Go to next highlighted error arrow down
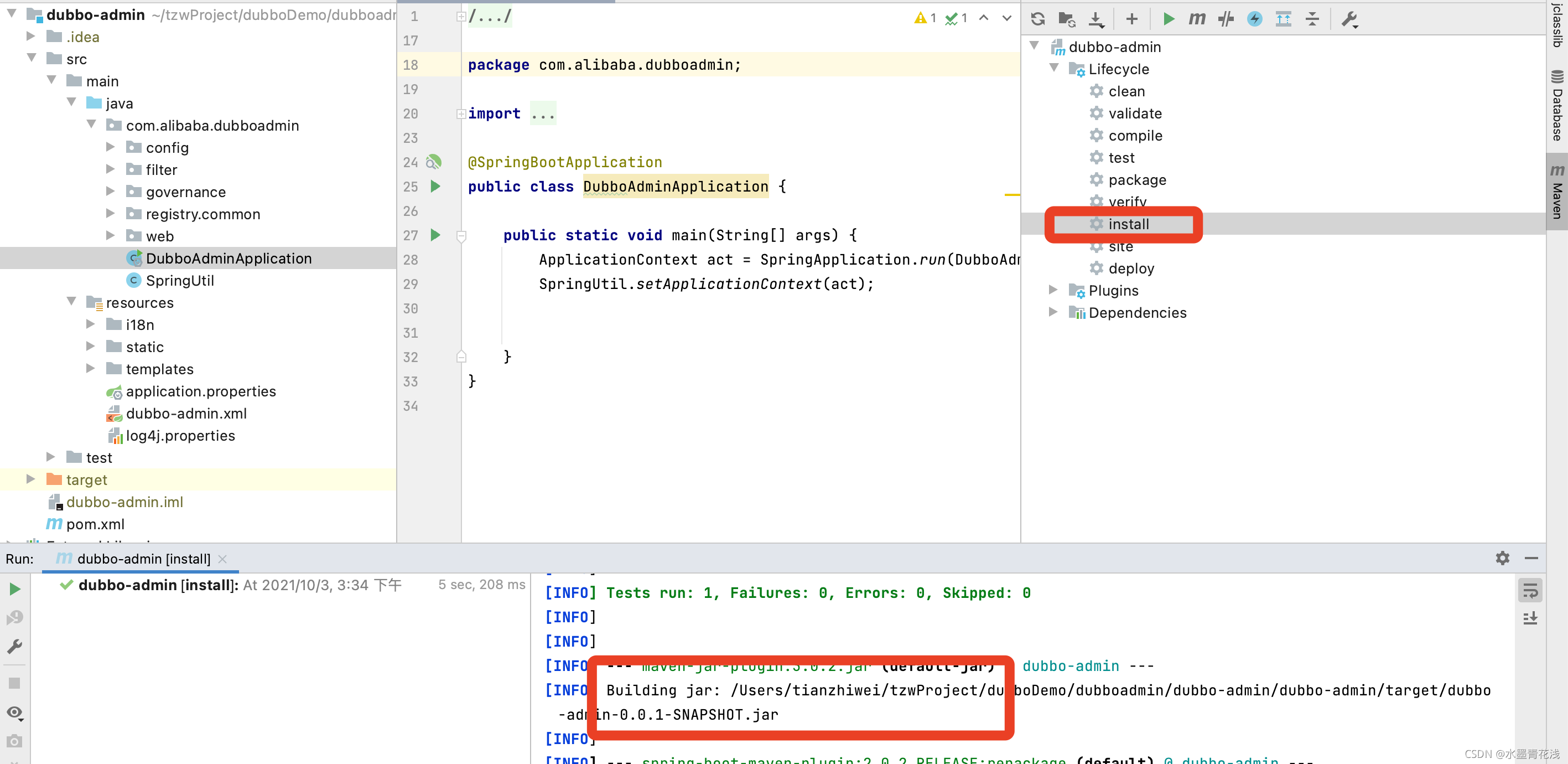This screenshot has height=764, width=1568. click(1007, 18)
